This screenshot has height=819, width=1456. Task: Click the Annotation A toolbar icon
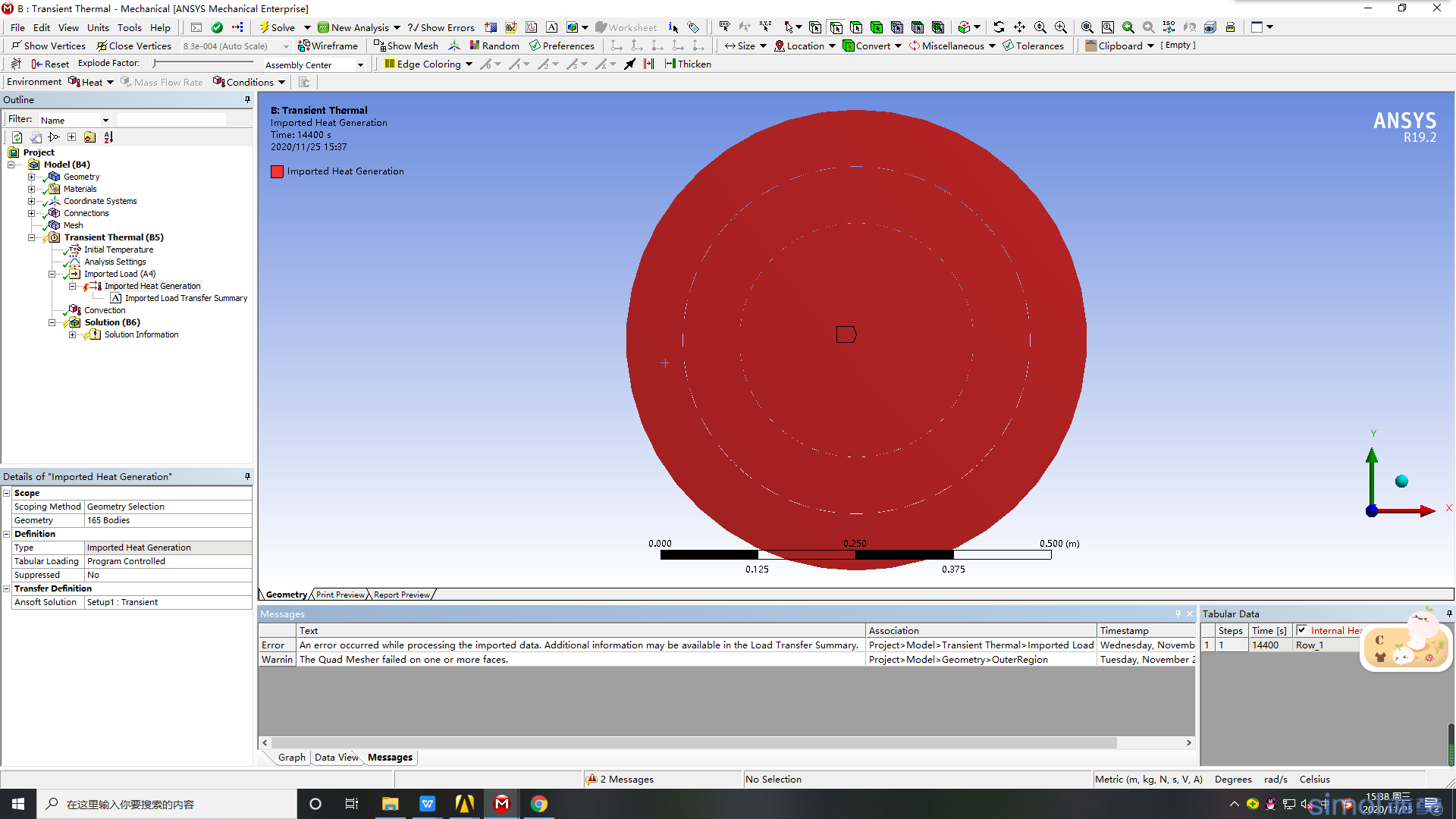[x=552, y=27]
